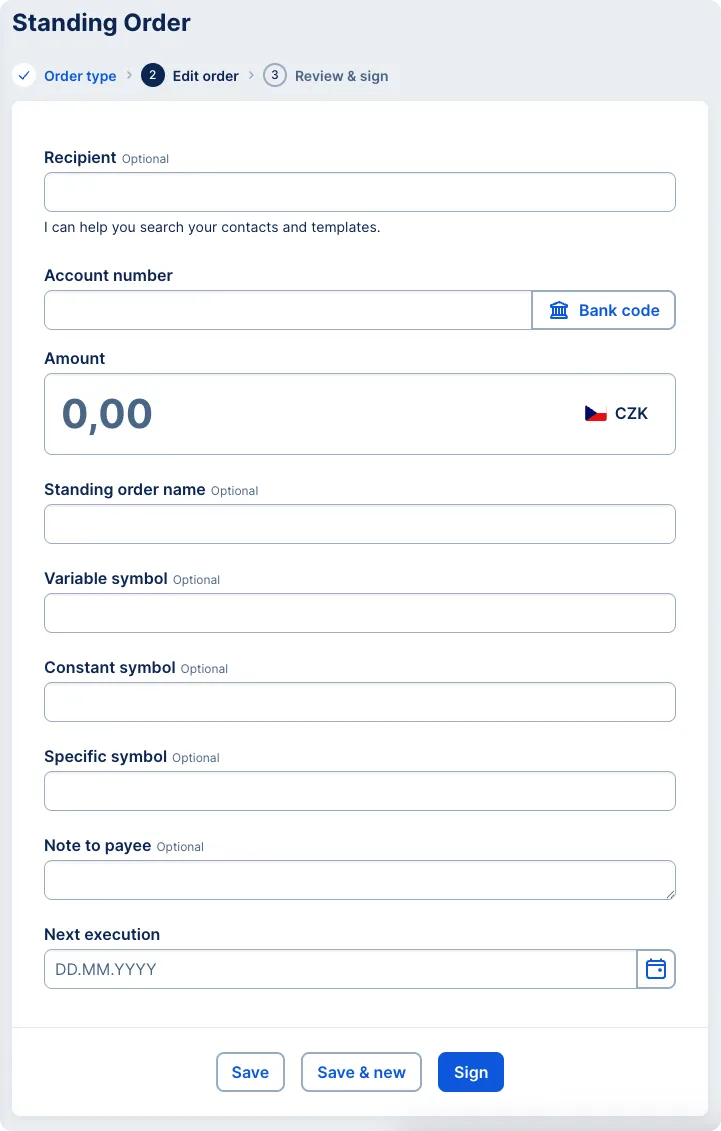The image size is (721, 1131).
Task: Click the step 3 circle for Review & sign
Action: pos(274,75)
